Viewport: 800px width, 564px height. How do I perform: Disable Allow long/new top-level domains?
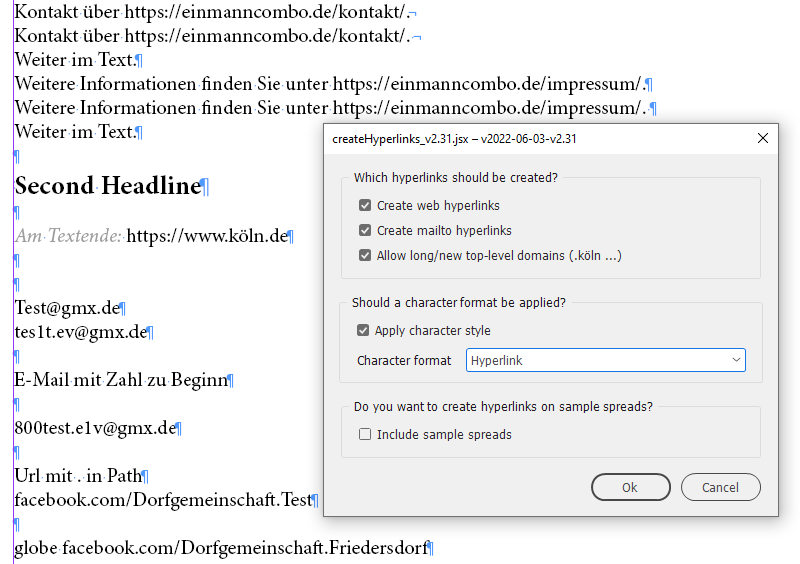tap(365, 255)
